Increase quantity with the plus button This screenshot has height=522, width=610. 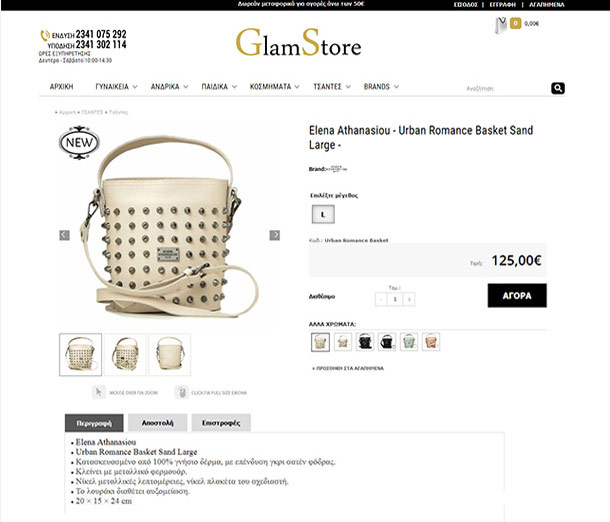pos(409,299)
